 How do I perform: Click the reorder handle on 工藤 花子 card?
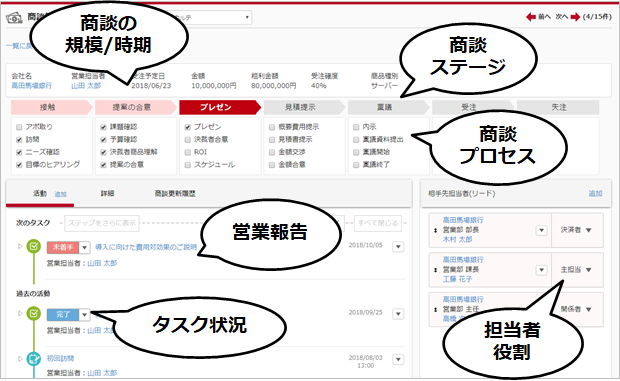click(435, 270)
